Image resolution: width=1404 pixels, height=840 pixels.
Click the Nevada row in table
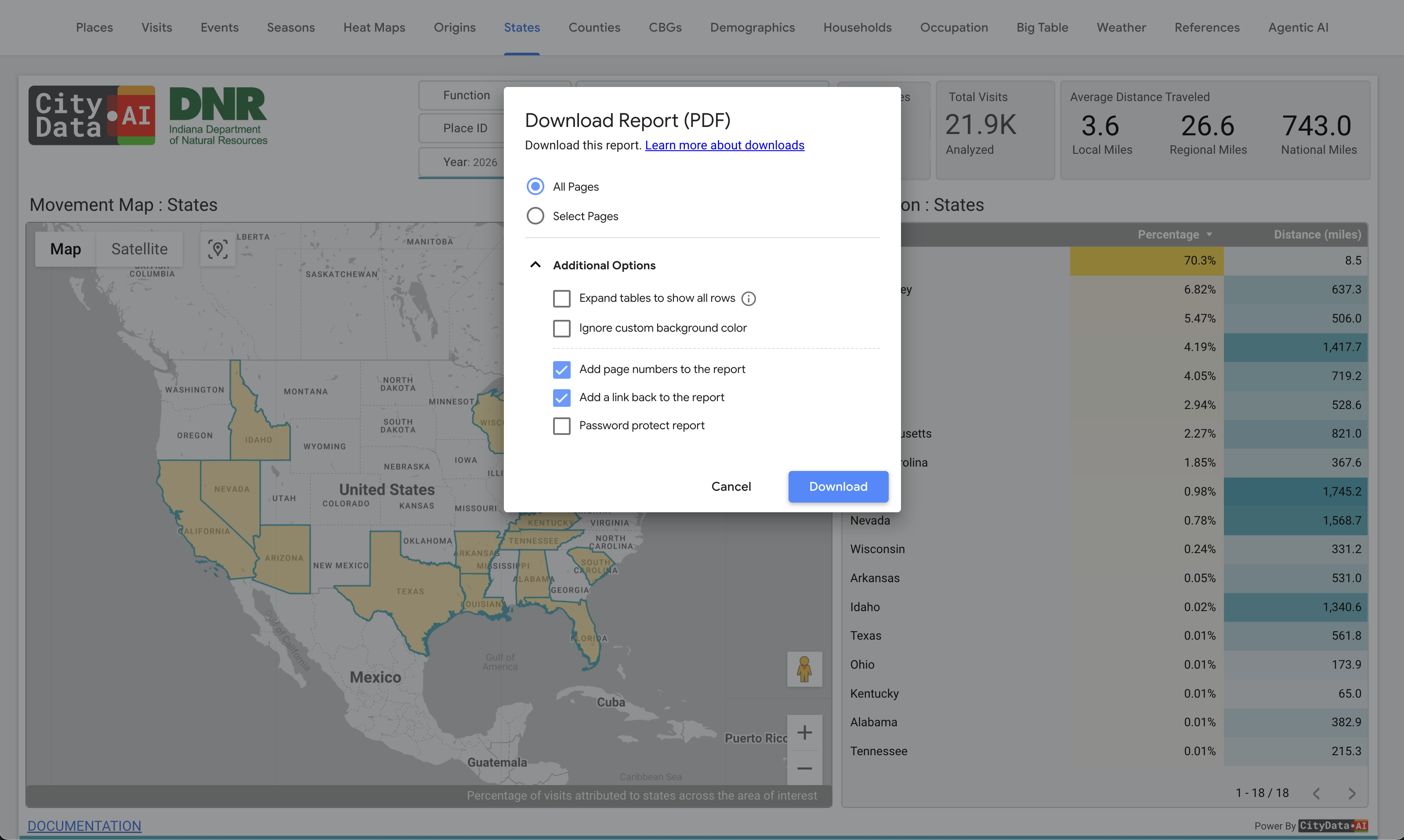[1105, 520]
